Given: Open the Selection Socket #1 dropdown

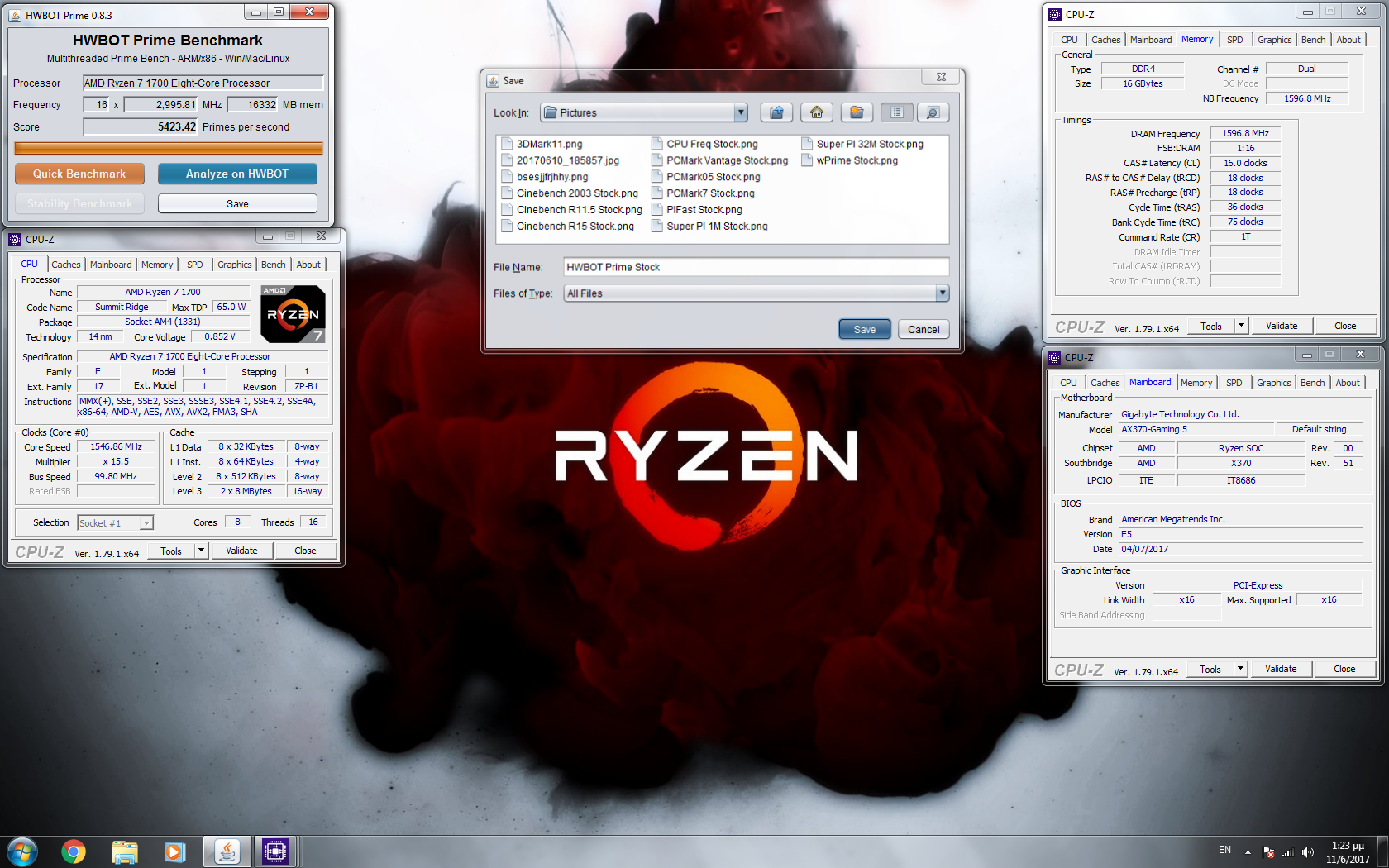Looking at the screenshot, I should (x=146, y=522).
